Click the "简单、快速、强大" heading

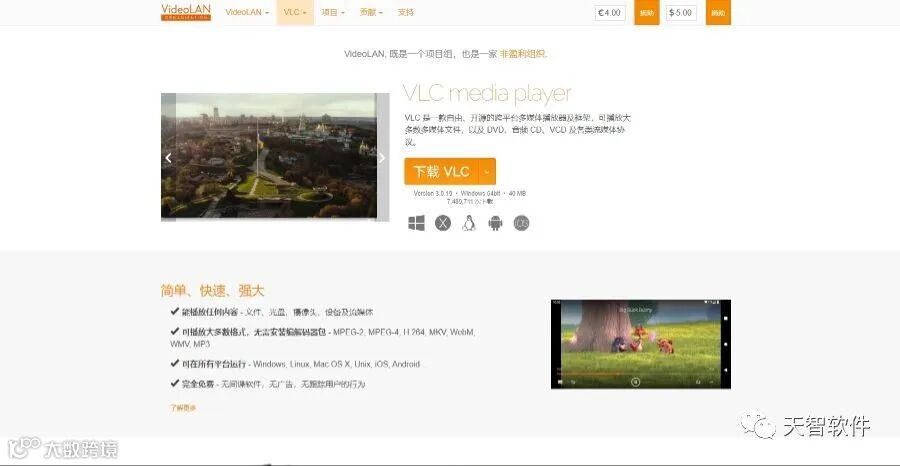coord(212,290)
